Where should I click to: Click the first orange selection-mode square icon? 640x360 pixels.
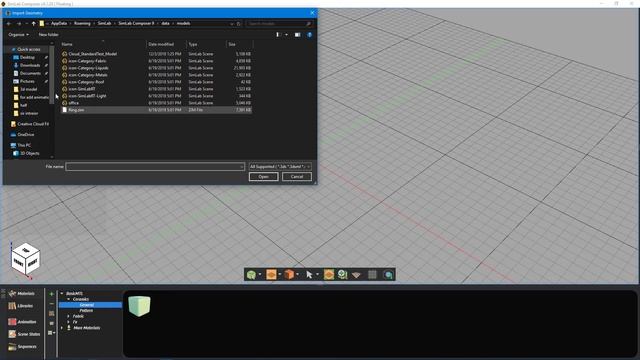pyautogui.click(x=271, y=275)
